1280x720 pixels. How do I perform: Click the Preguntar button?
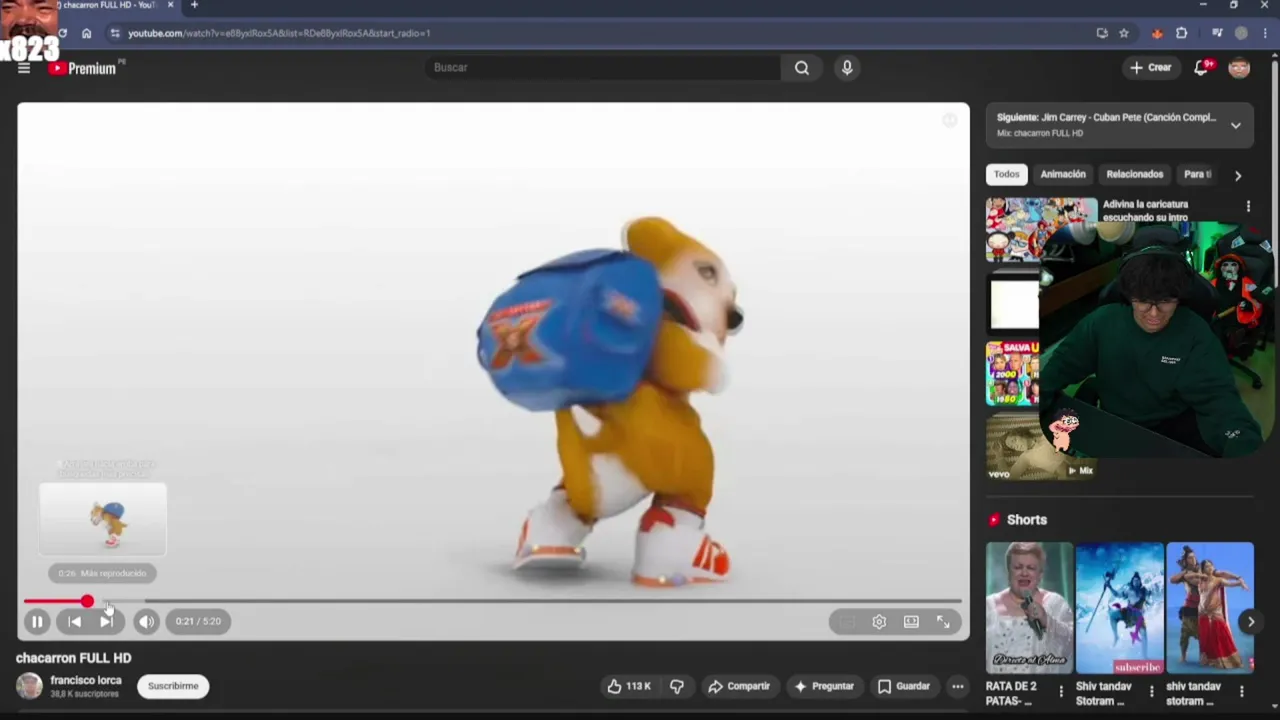coord(824,686)
